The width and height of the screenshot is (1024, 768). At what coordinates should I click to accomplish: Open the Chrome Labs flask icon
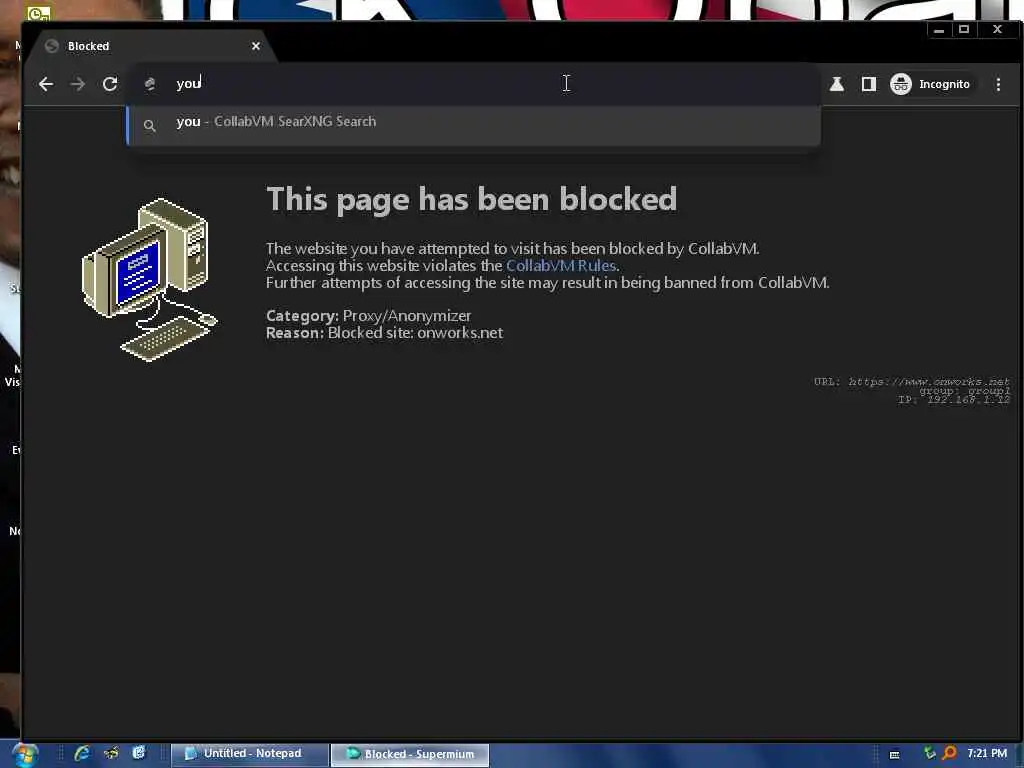pos(837,84)
